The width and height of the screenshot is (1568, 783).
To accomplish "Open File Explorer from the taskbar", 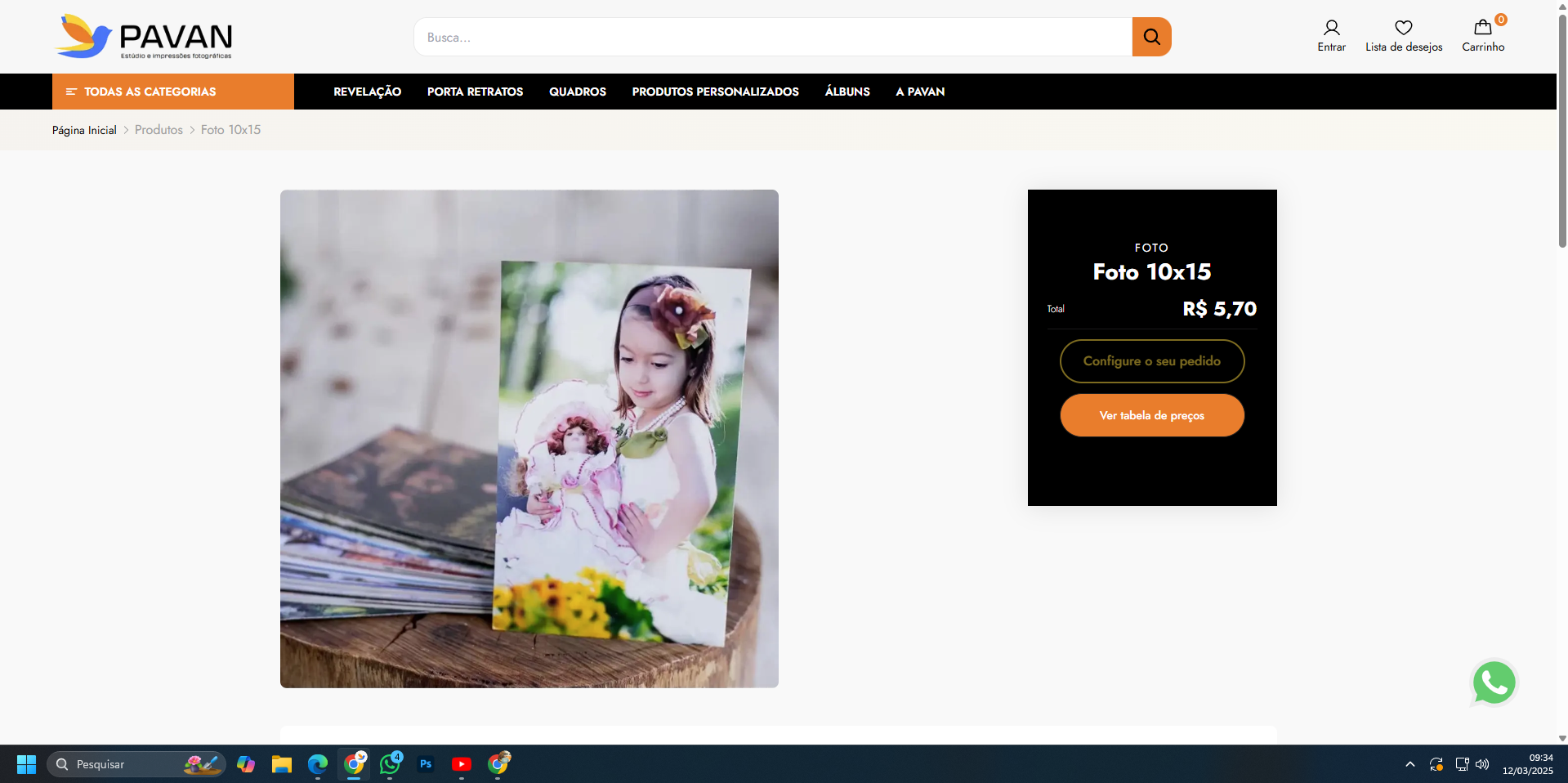I will 282,764.
